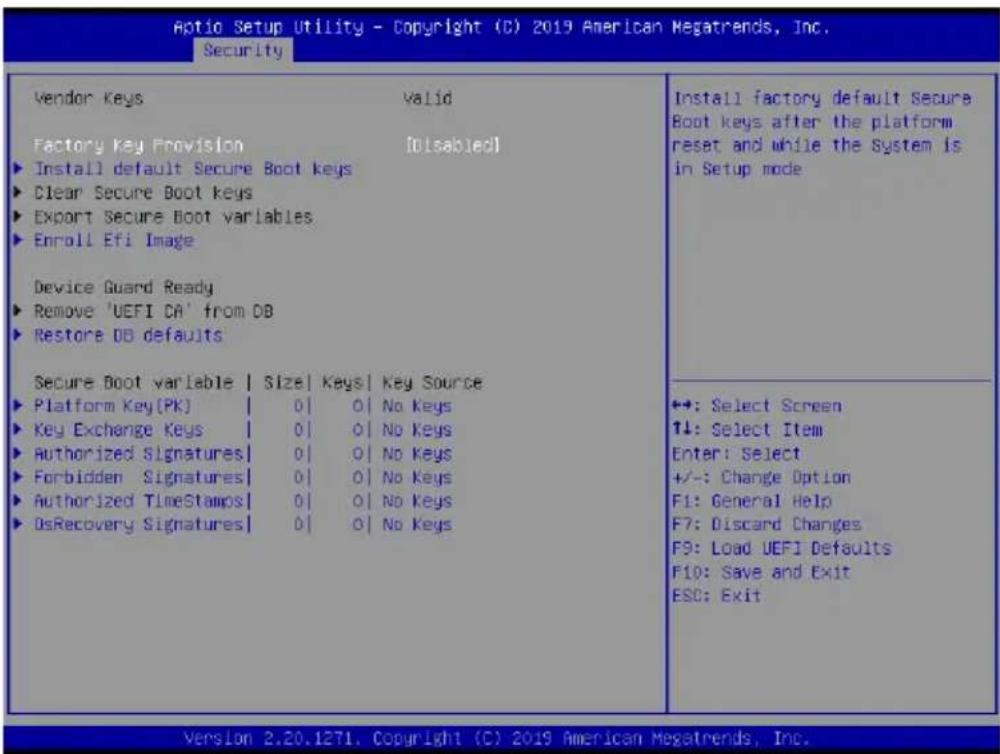Open Forbidden Signatures entry

[138, 477]
